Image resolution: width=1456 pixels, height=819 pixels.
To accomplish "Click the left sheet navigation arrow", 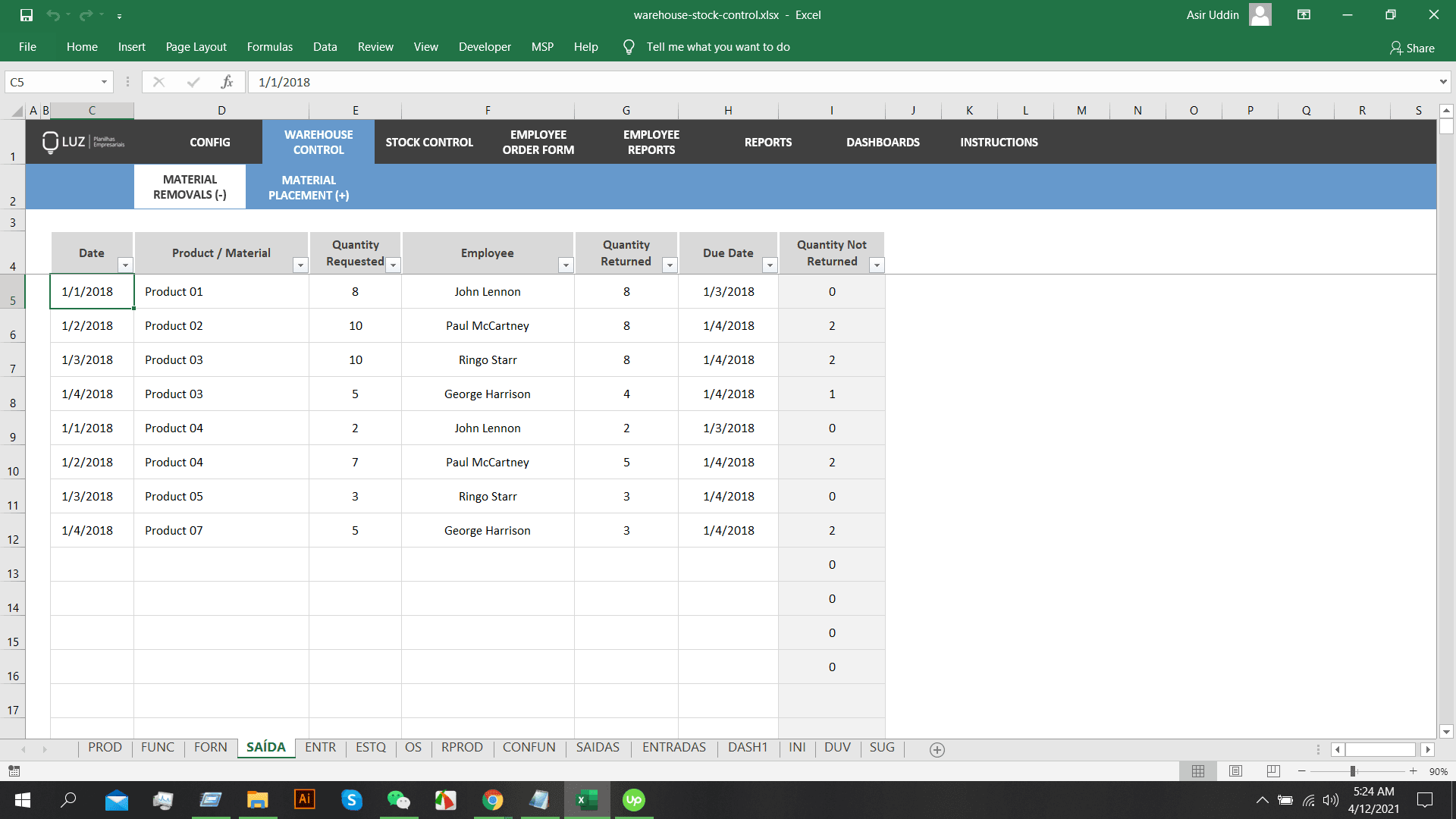I will click(x=23, y=749).
